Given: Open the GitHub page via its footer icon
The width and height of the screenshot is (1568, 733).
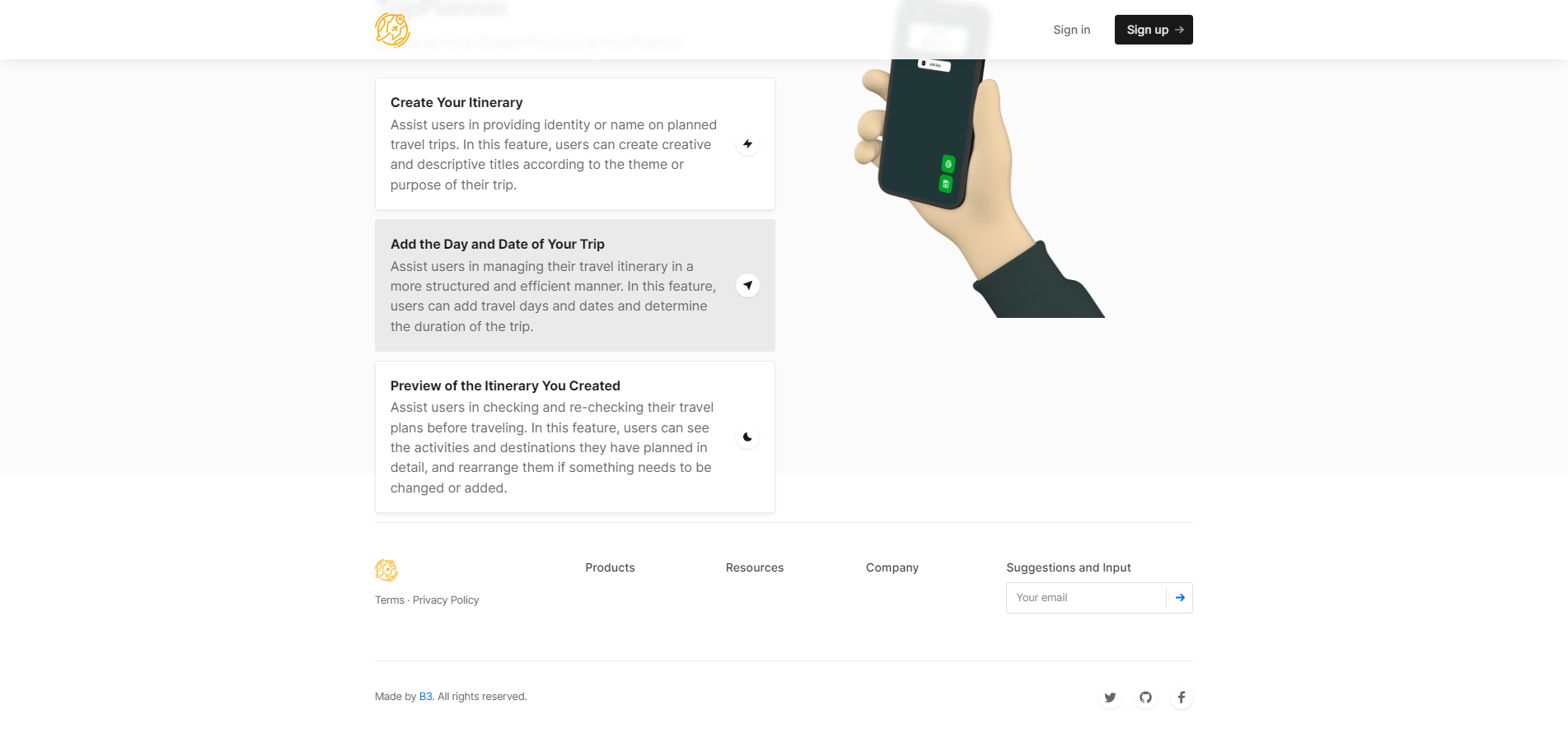Looking at the screenshot, I should pos(1145,697).
